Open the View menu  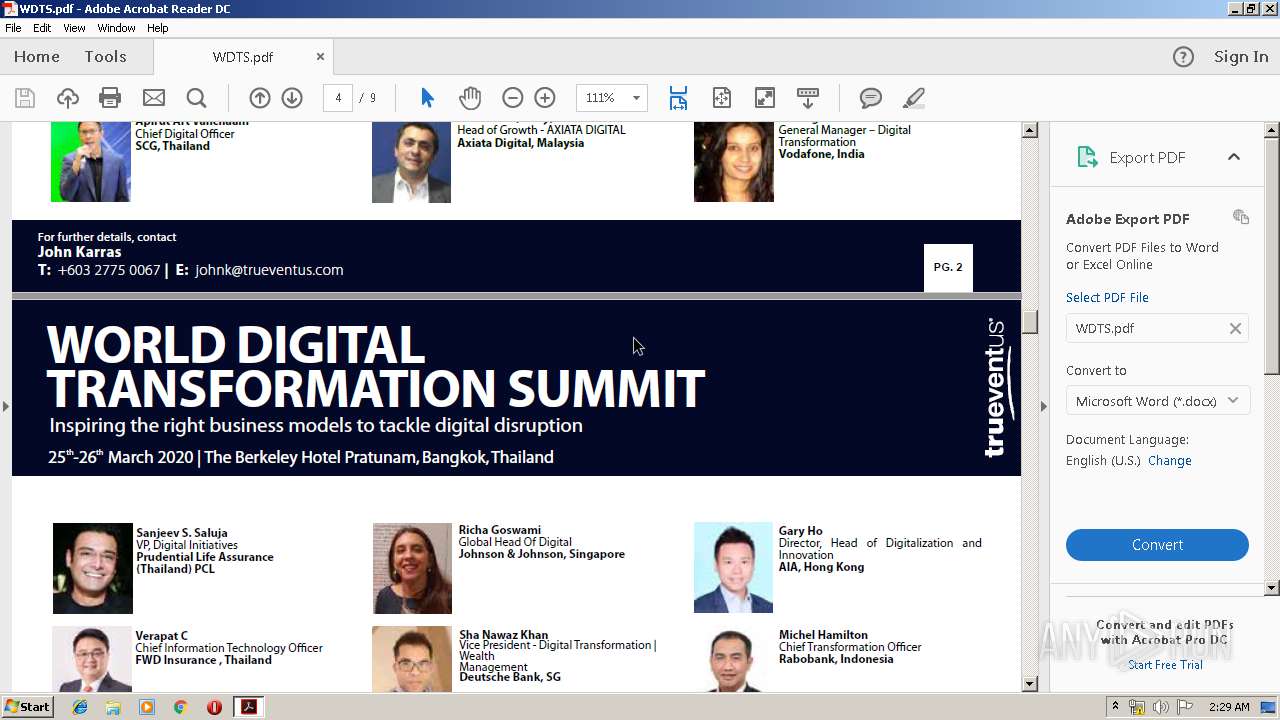(x=74, y=28)
